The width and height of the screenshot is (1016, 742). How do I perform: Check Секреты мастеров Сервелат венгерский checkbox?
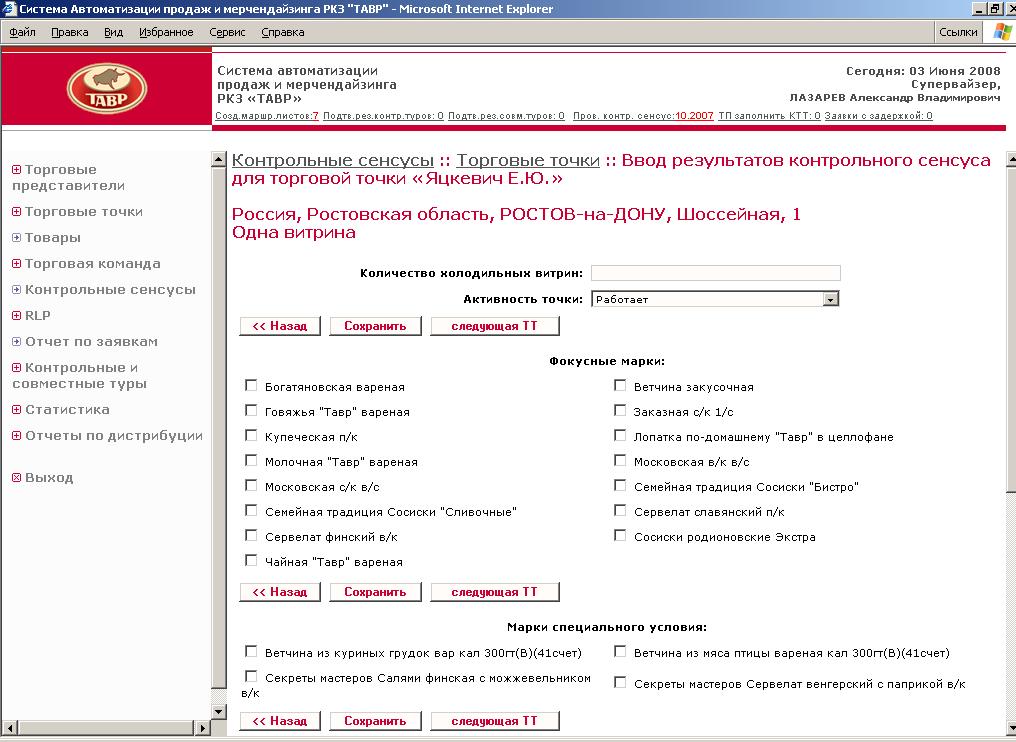[x=620, y=682]
